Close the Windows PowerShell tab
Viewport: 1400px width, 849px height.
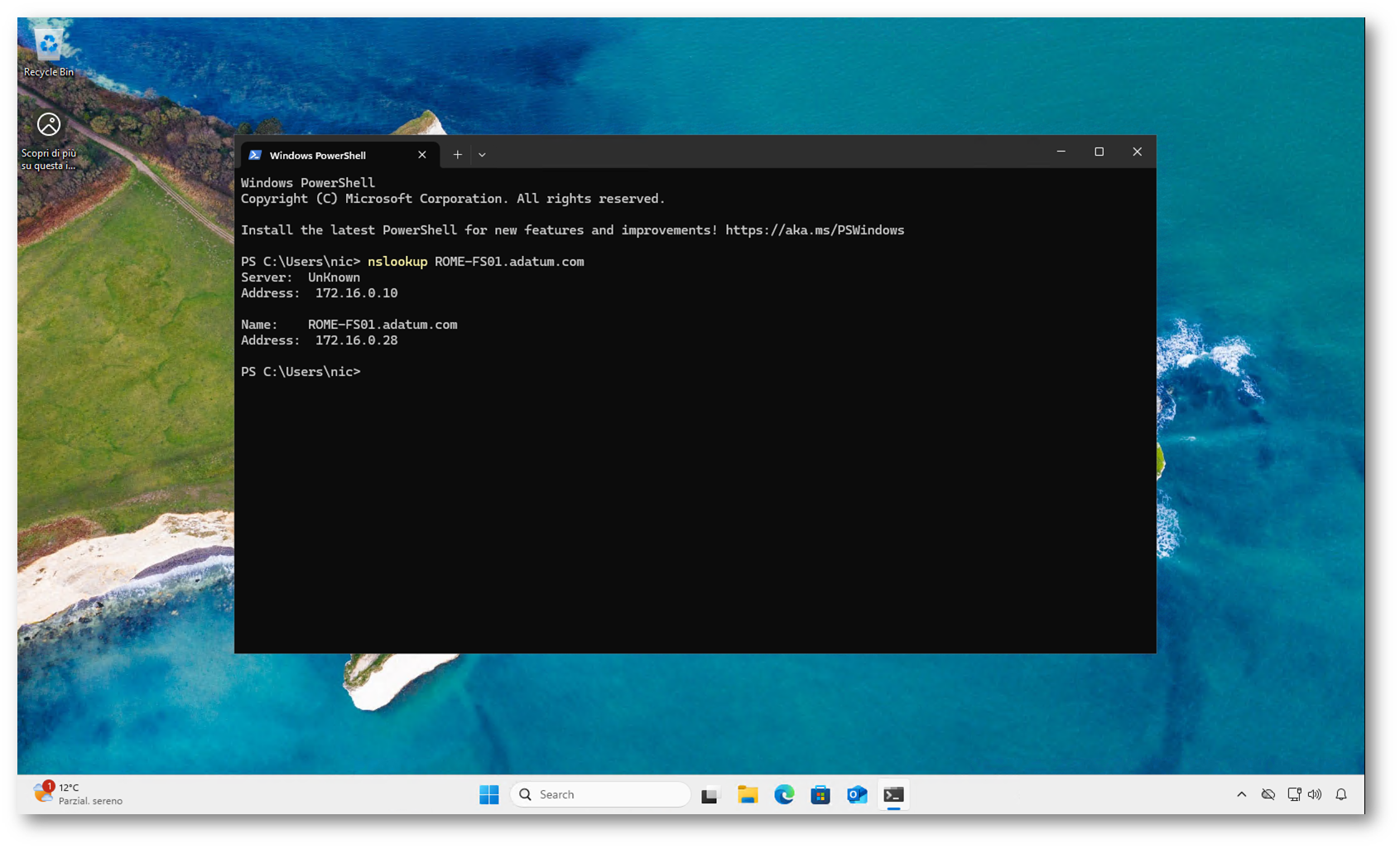point(422,155)
